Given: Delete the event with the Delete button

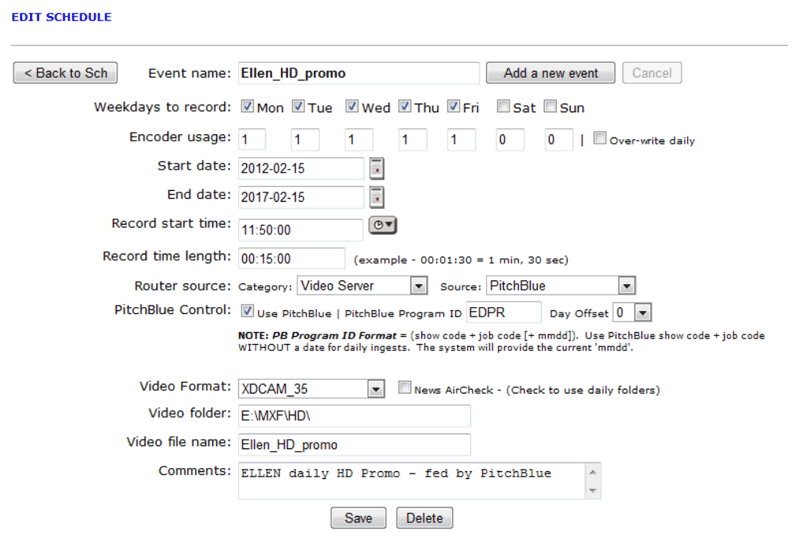Looking at the screenshot, I should click(424, 518).
